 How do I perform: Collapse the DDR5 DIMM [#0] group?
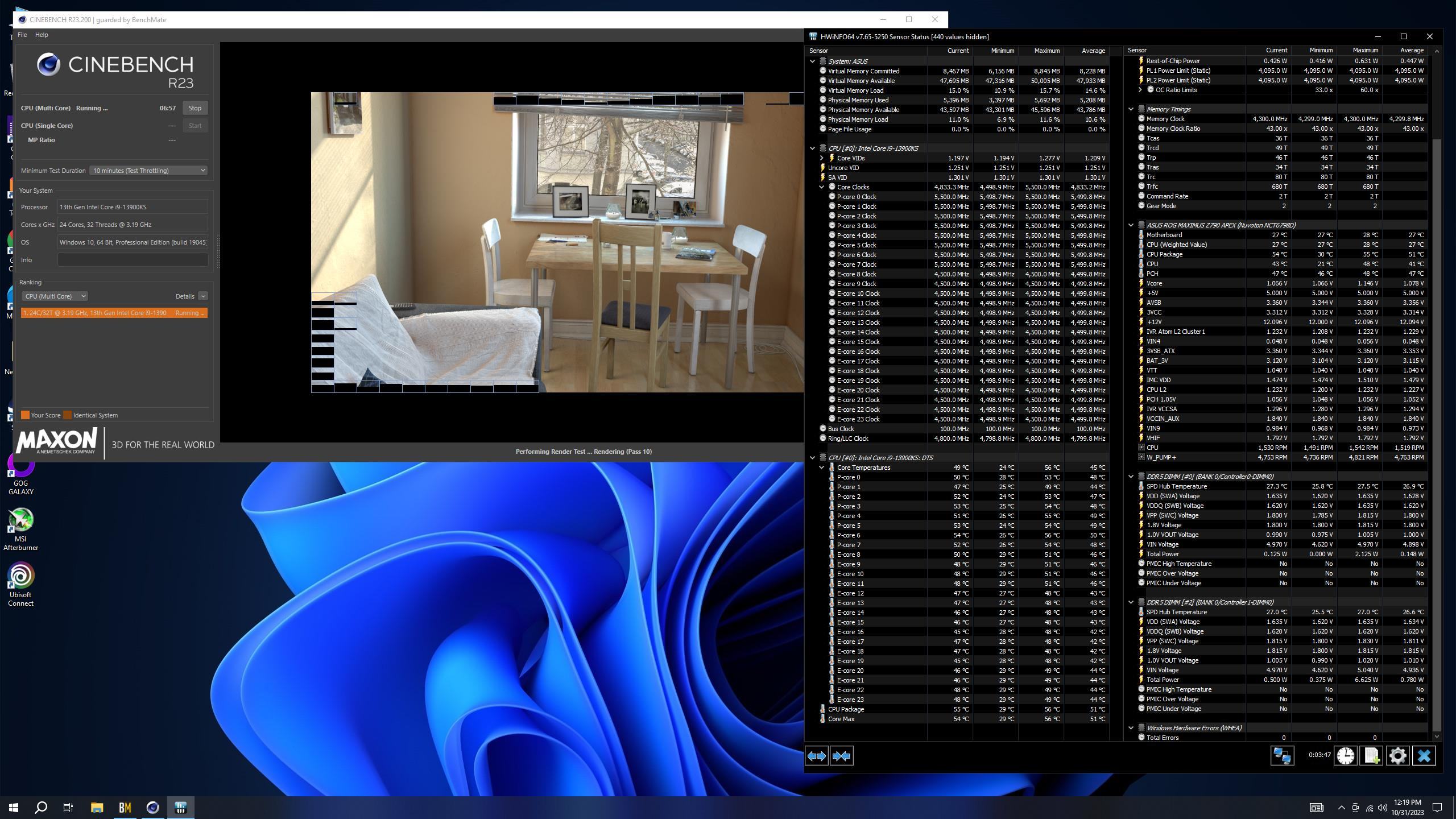[x=1131, y=477]
